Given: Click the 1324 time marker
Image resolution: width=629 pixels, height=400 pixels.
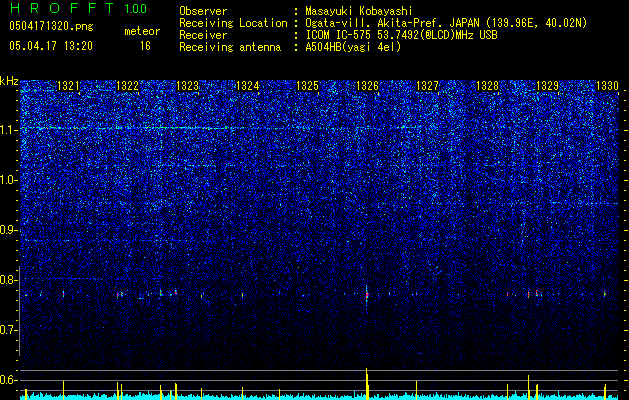Looking at the screenshot, I should pyautogui.click(x=248, y=86).
